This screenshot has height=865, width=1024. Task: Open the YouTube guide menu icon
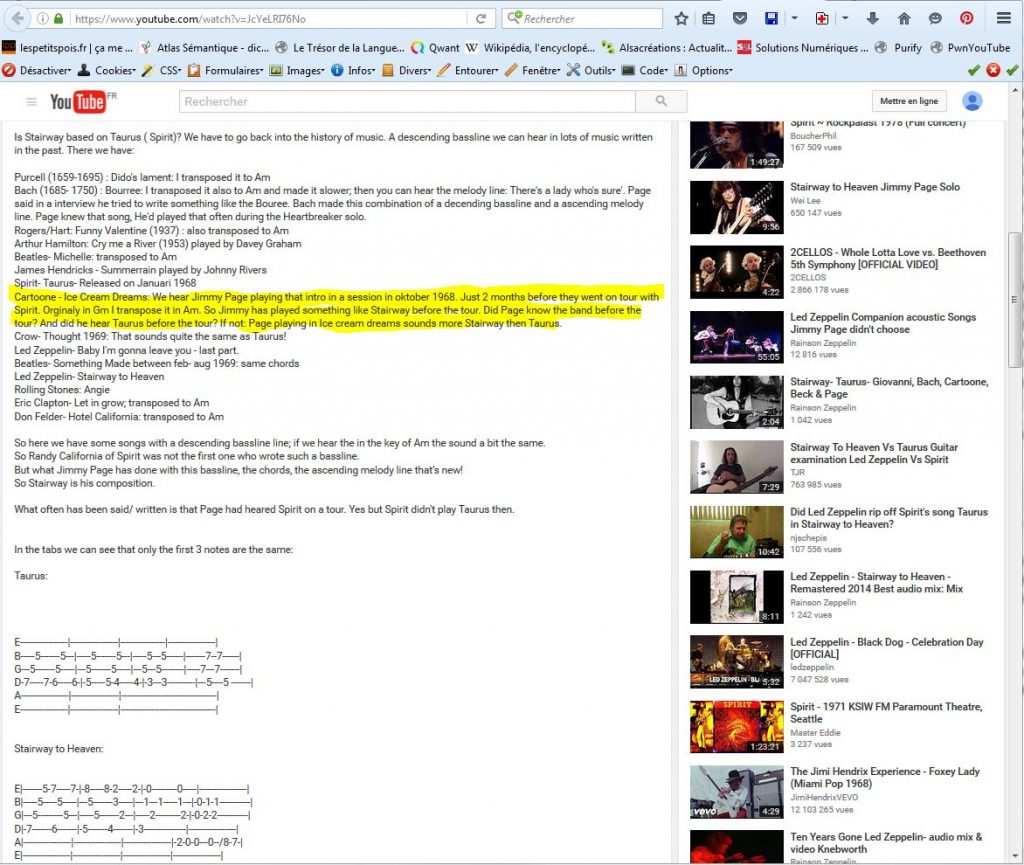click(x=31, y=101)
